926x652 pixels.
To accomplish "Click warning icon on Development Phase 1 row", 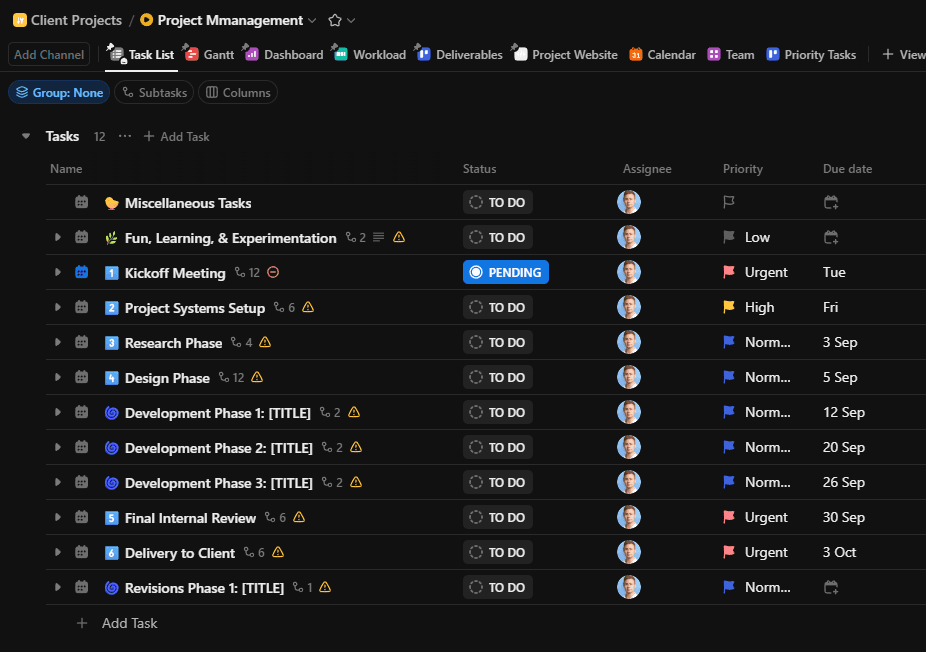I will point(354,412).
